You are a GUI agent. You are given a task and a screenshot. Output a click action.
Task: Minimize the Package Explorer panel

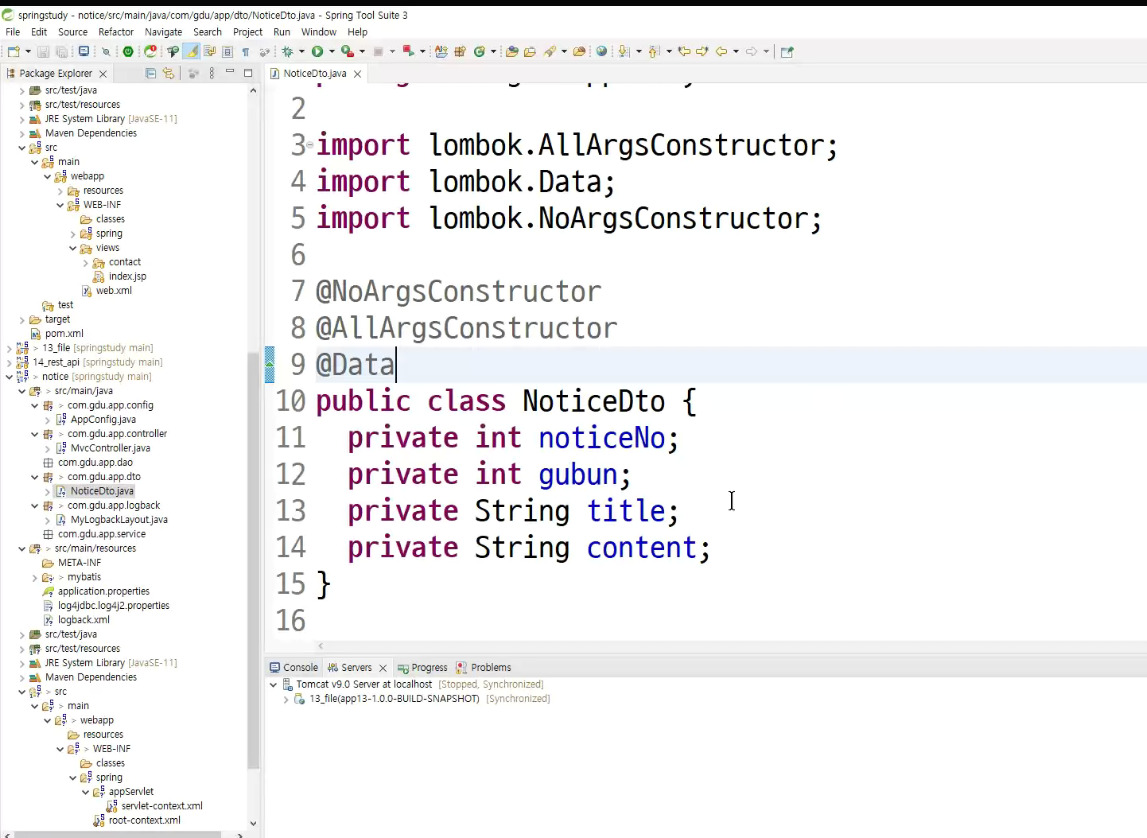point(230,72)
